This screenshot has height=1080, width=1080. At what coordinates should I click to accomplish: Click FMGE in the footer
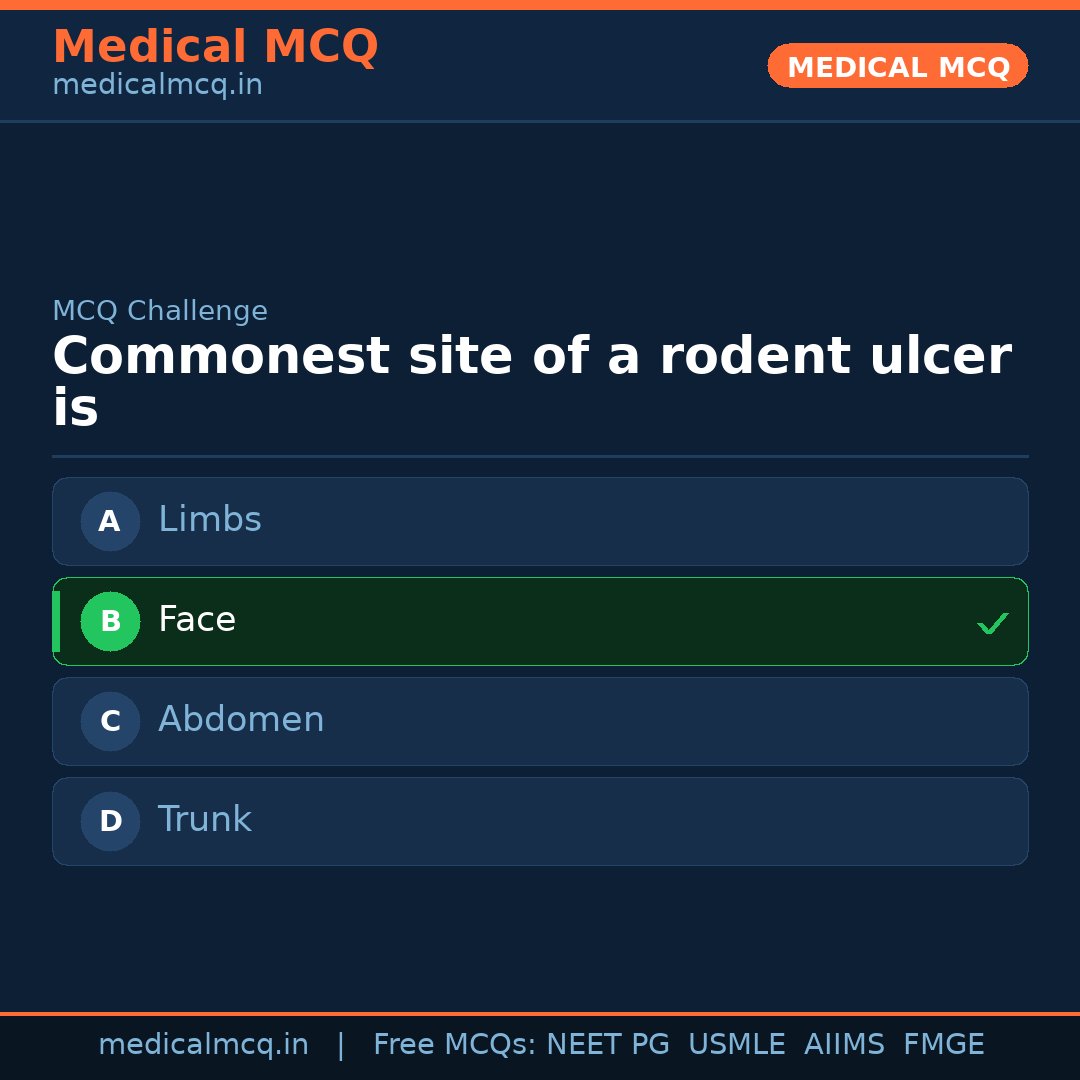(x=944, y=1045)
